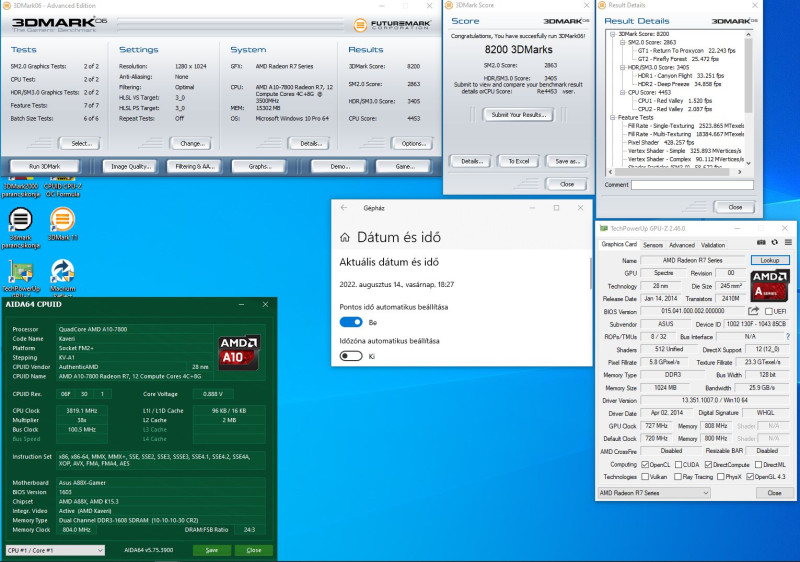
Task: Click the GPU-Z screenshot camera icon
Action: point(761,243)
